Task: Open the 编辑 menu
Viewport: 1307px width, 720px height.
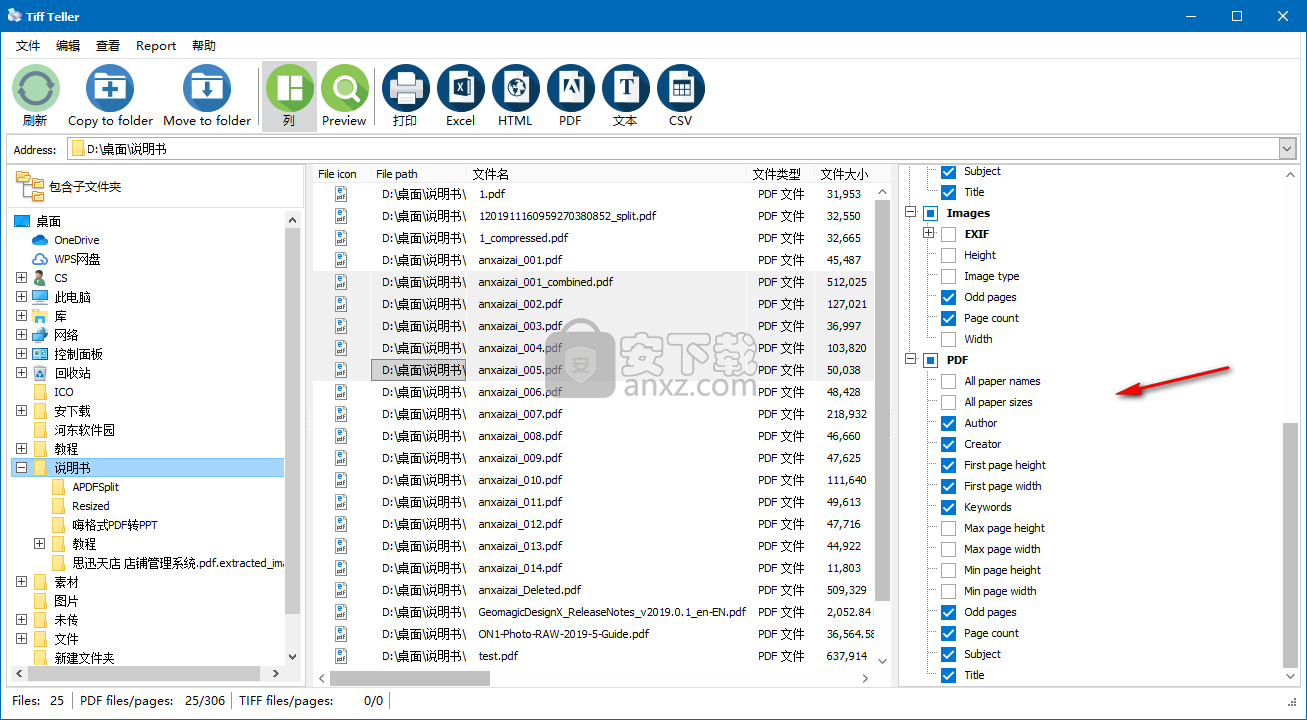Action: click(x=68, y=46)
